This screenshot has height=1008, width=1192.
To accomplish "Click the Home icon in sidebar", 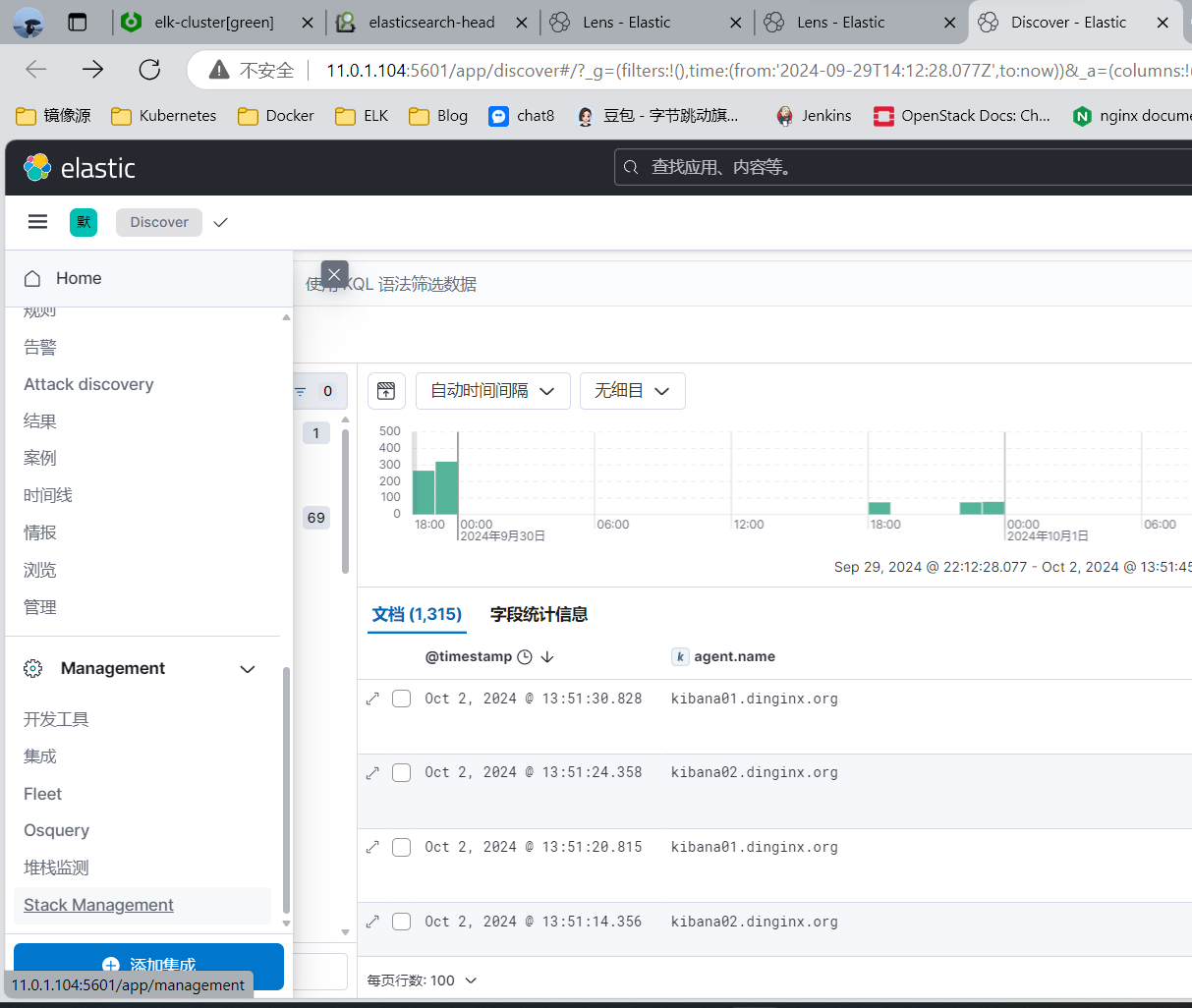I will (x=32, y=278).
